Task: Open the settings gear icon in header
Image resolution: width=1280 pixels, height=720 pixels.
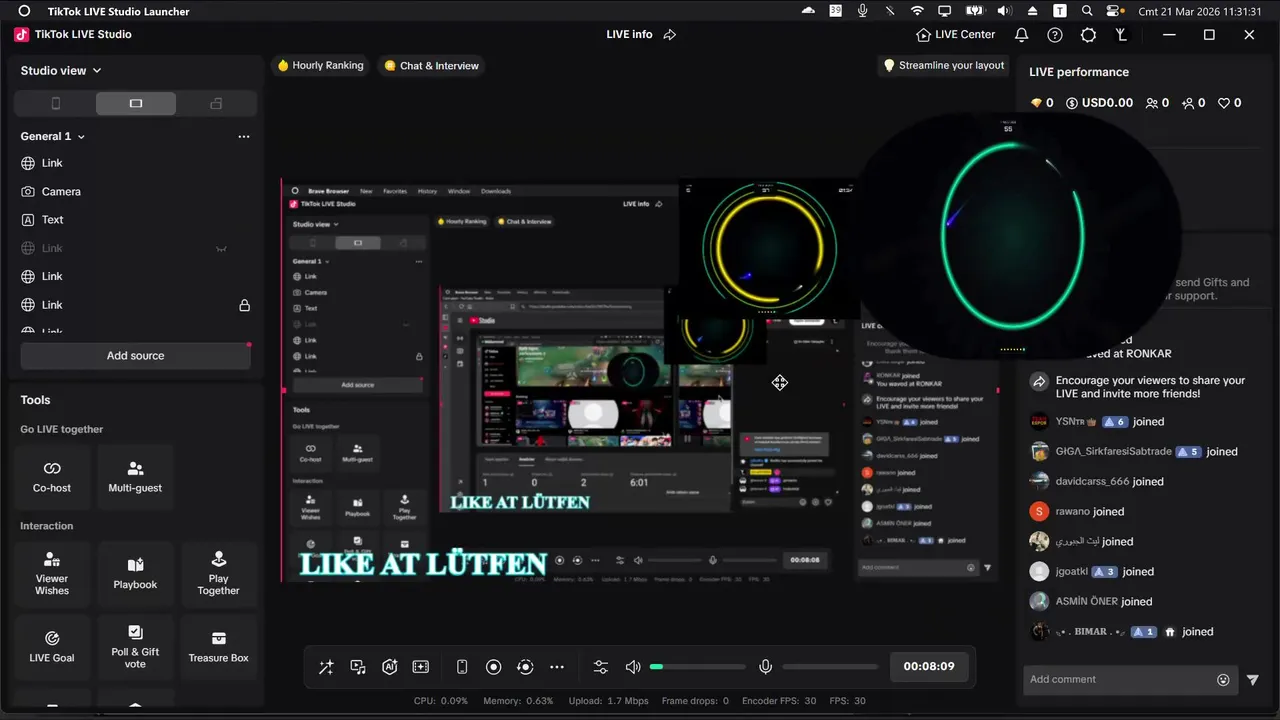Action: click(x=1089, y=34)
